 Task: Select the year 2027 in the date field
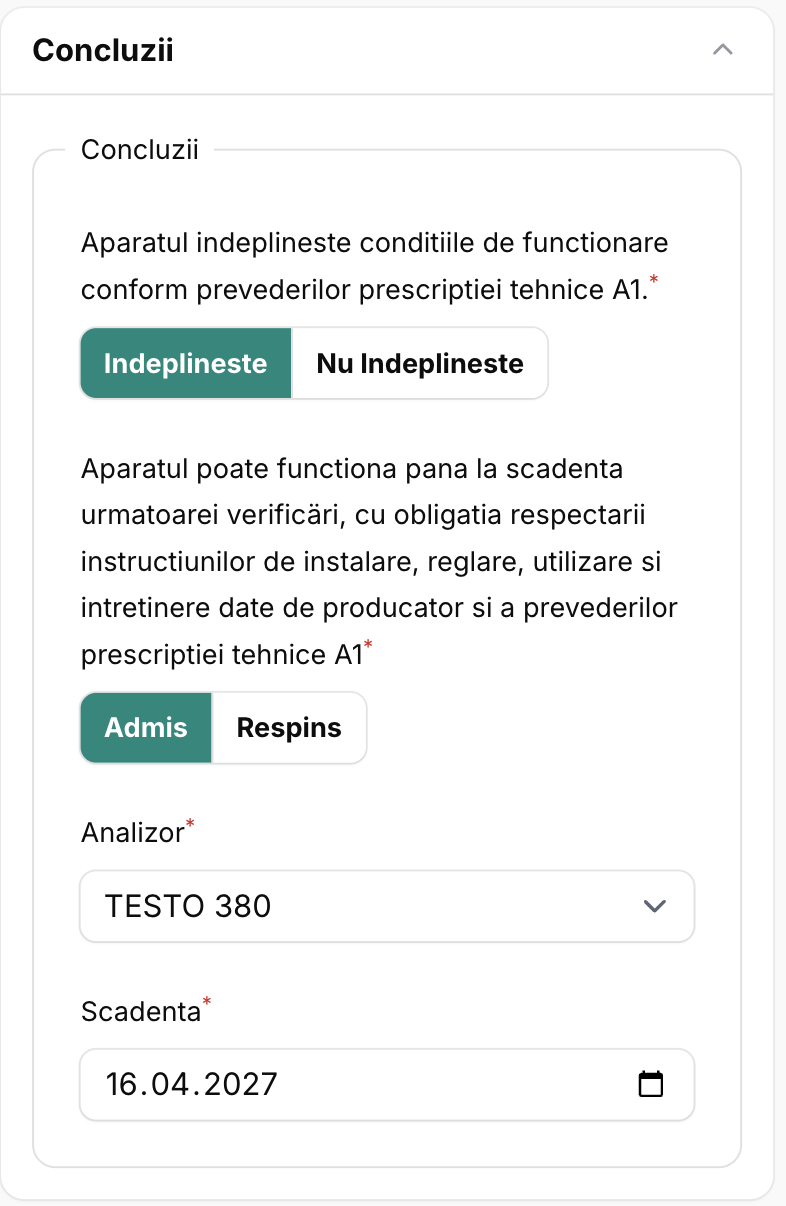pos(240,1084)
